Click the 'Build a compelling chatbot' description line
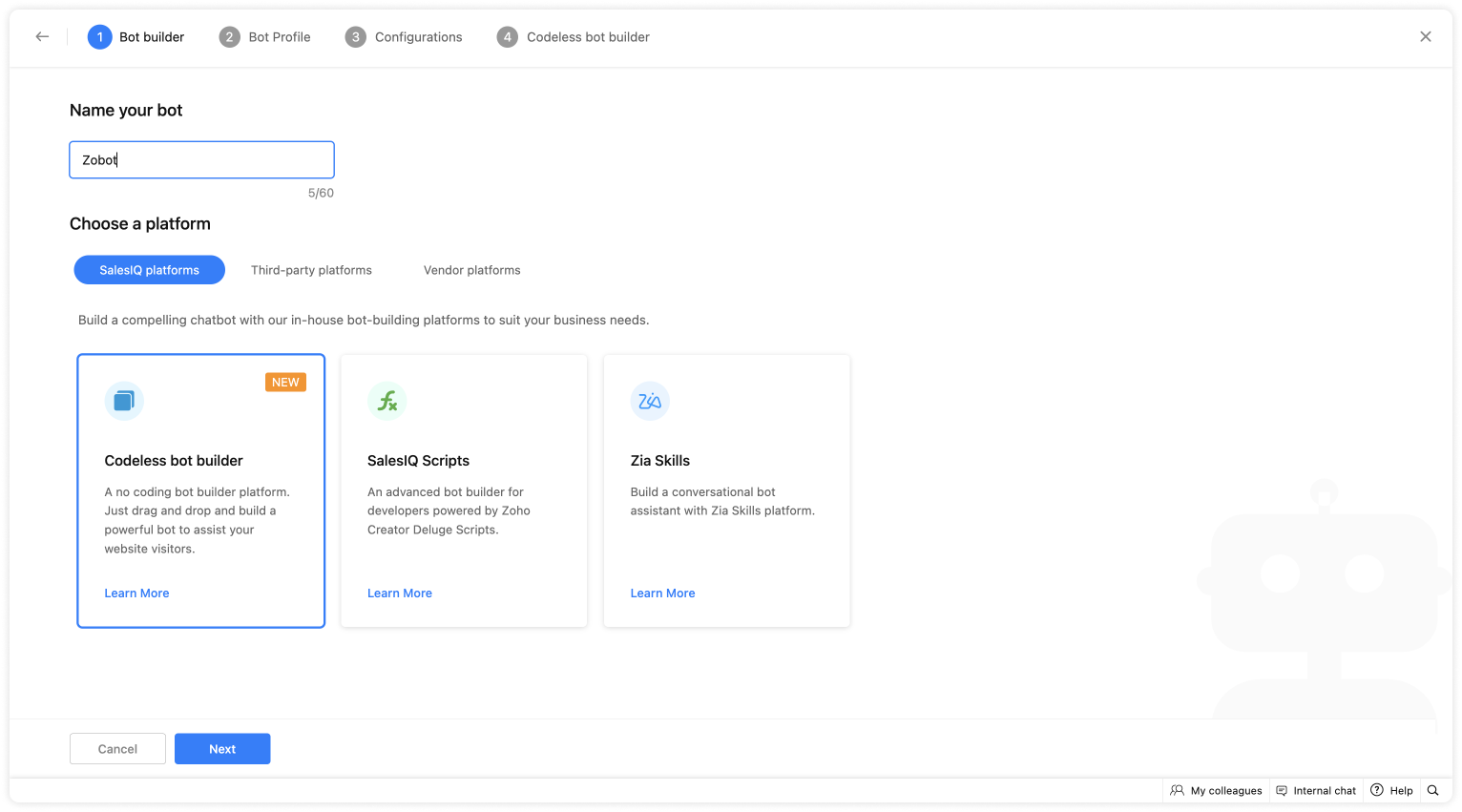Image resolution: width=1462 pixels, height=812 pixels. 364,321
